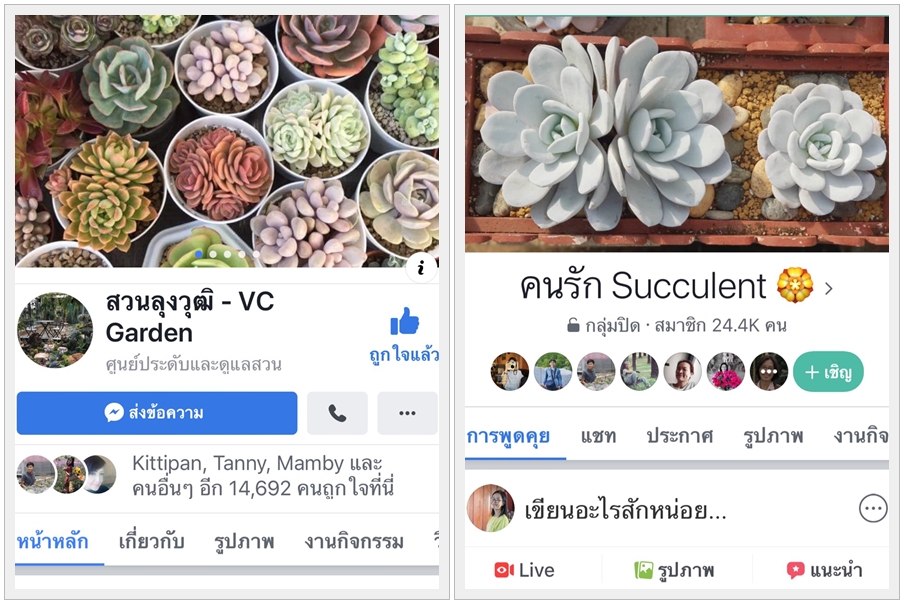Viewport: 904px width, 604px height.
Task: Open circled ellipsis post options
Action: [873, 509]
